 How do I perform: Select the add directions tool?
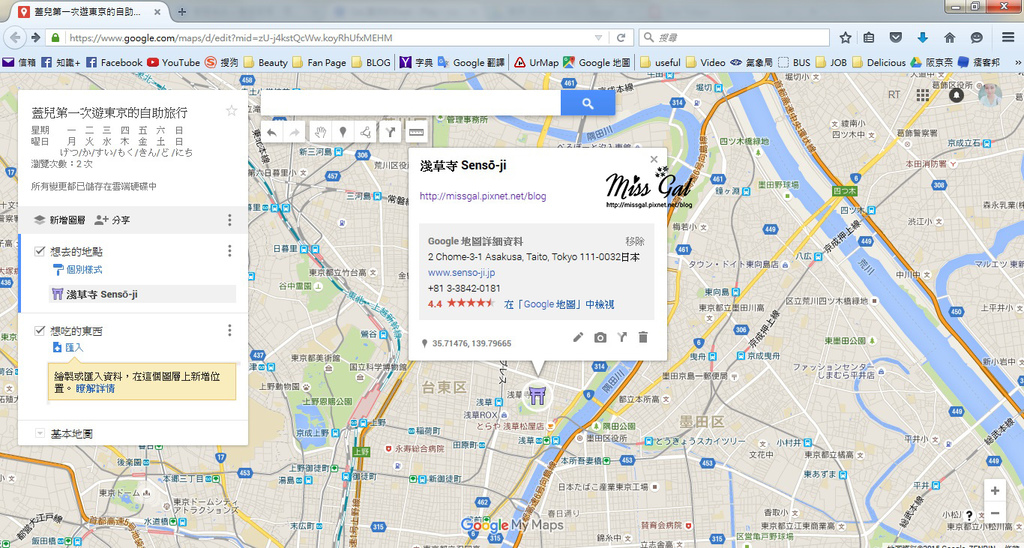(391, 133)
